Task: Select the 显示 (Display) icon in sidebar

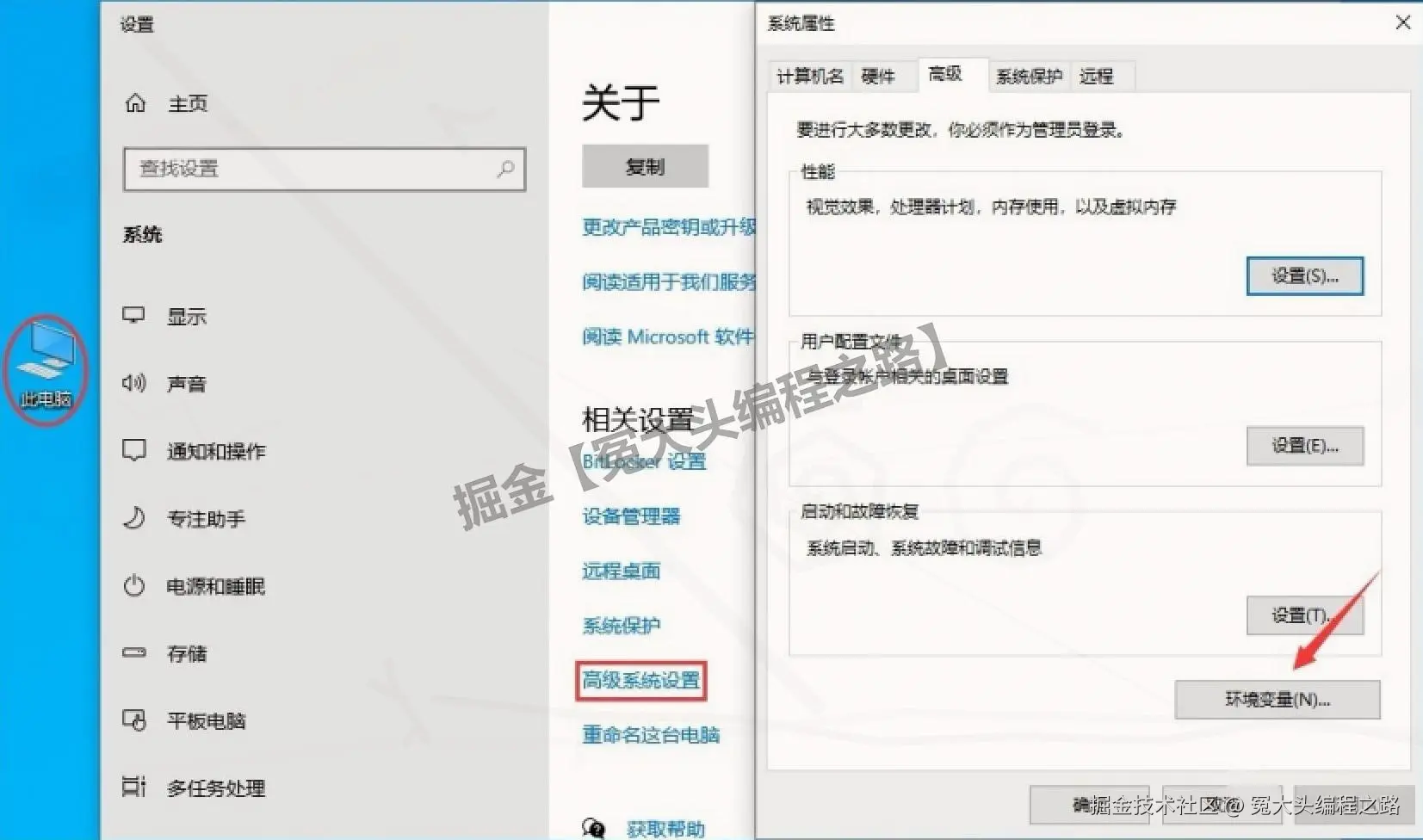Action: pos(134,316)
